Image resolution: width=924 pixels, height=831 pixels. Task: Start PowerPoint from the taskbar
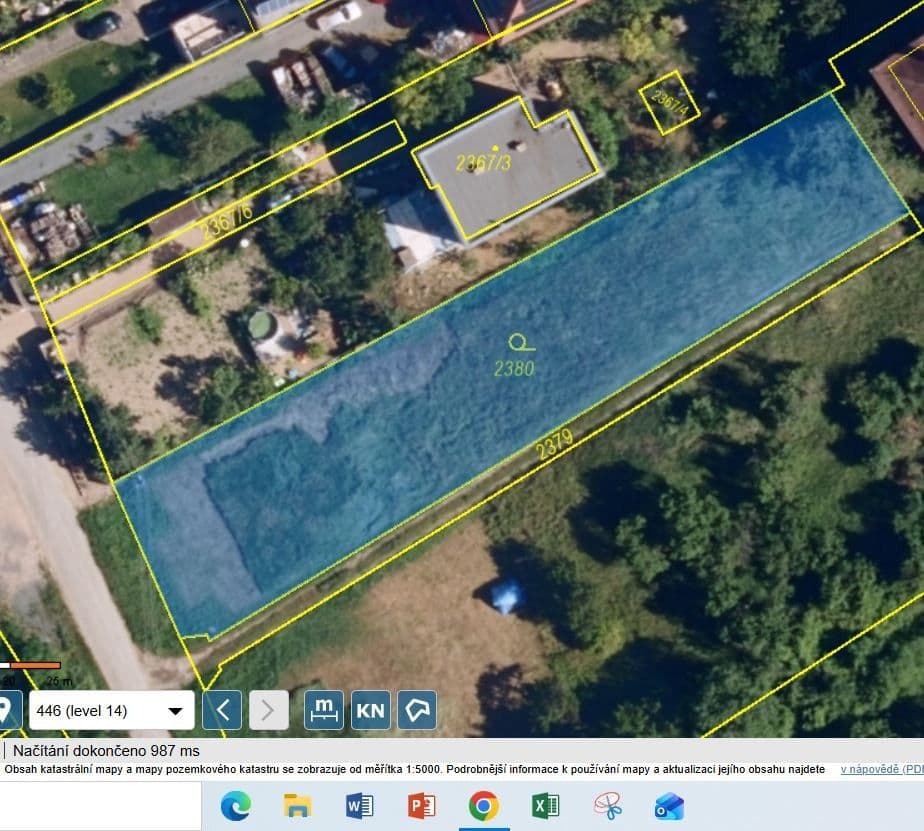click(421, 803)
